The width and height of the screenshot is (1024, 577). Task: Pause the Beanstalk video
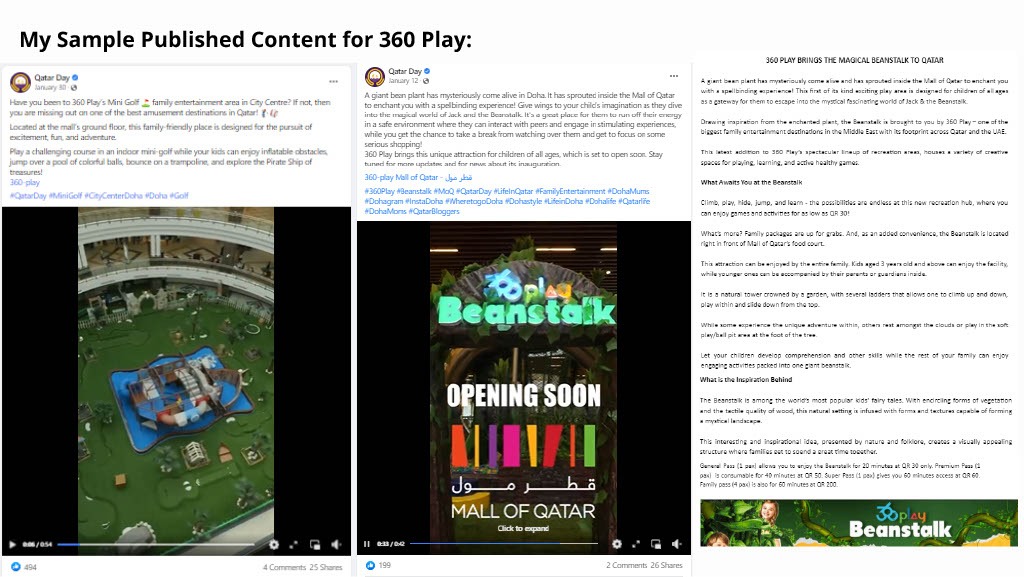click(367, 544)
